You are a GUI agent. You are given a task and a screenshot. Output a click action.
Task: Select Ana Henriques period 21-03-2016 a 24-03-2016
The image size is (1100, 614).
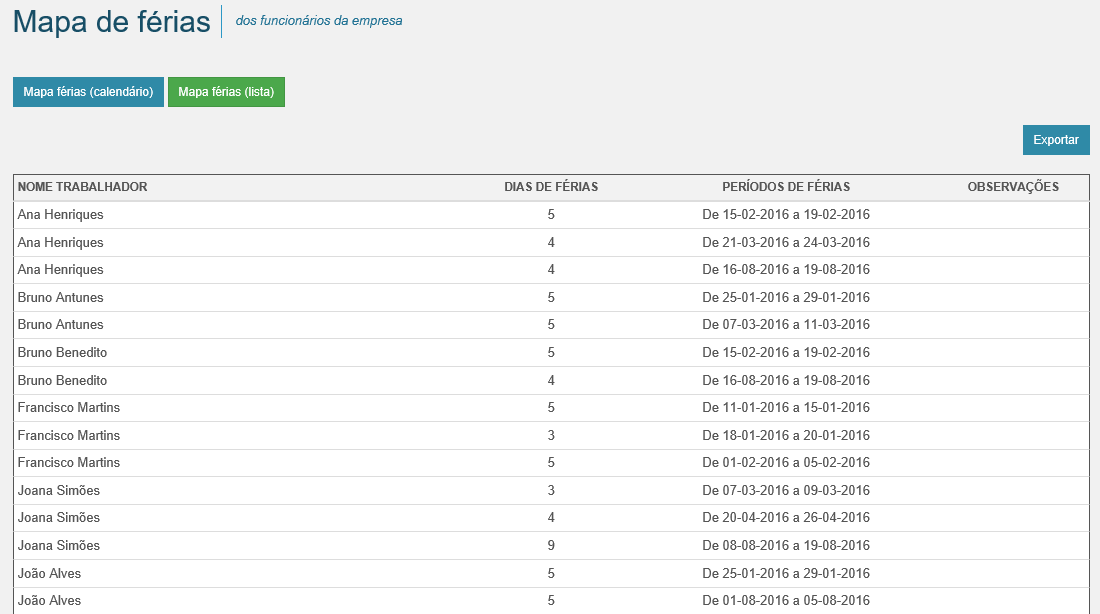786,243
